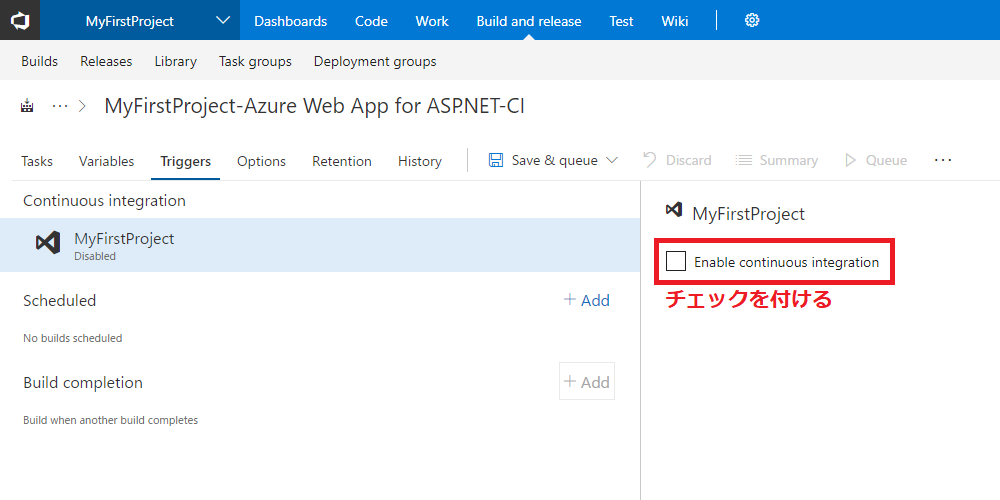Go to the Builds sub-page
Screen dimensions: 1000x500
(40, 61)
